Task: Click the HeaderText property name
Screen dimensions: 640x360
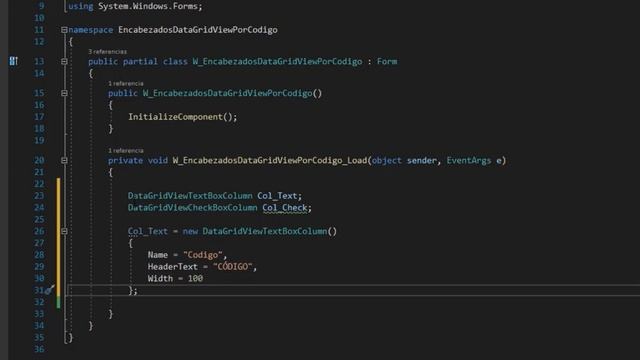Action: (x=173, y=267)
